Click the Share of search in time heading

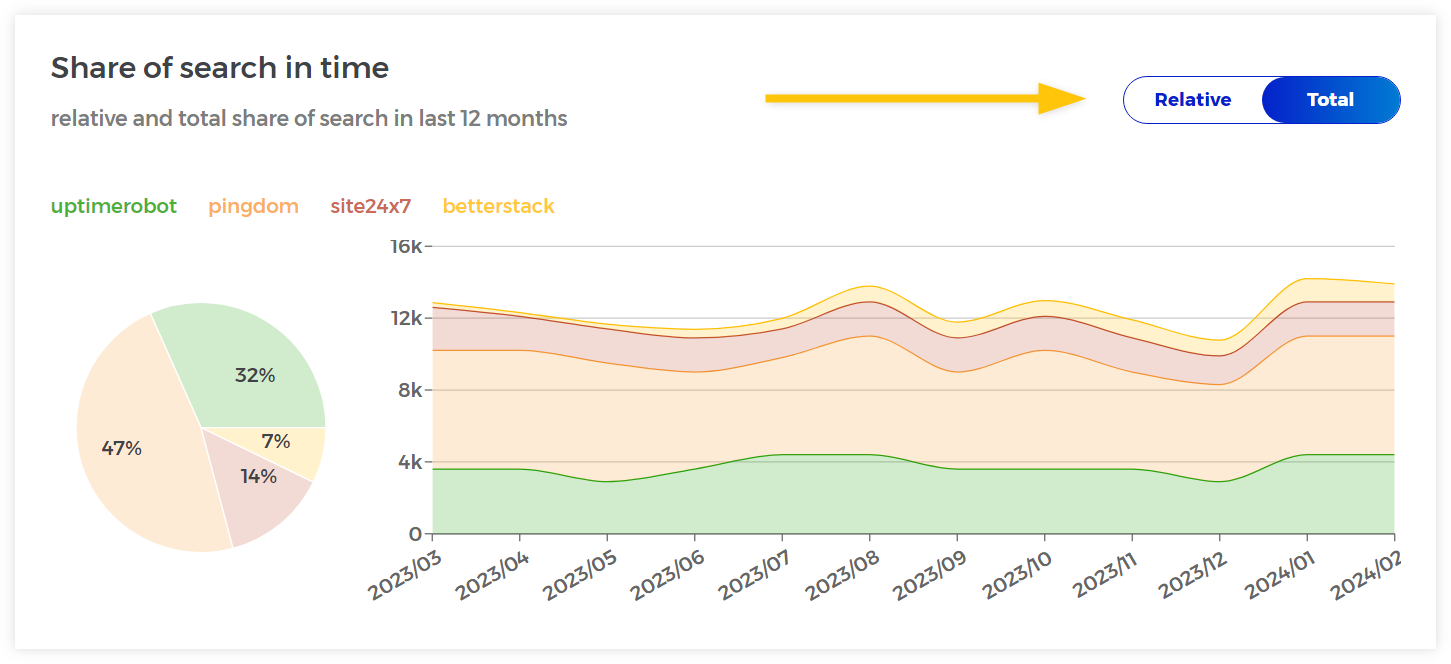[x=221, y=68]
